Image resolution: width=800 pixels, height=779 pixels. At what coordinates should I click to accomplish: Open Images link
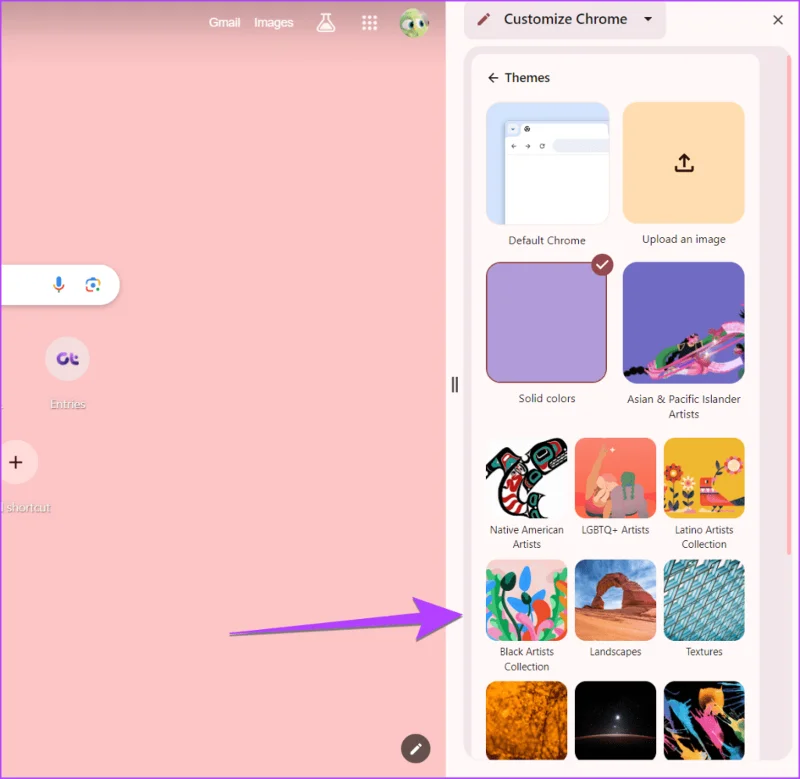(x=273, y=22)
